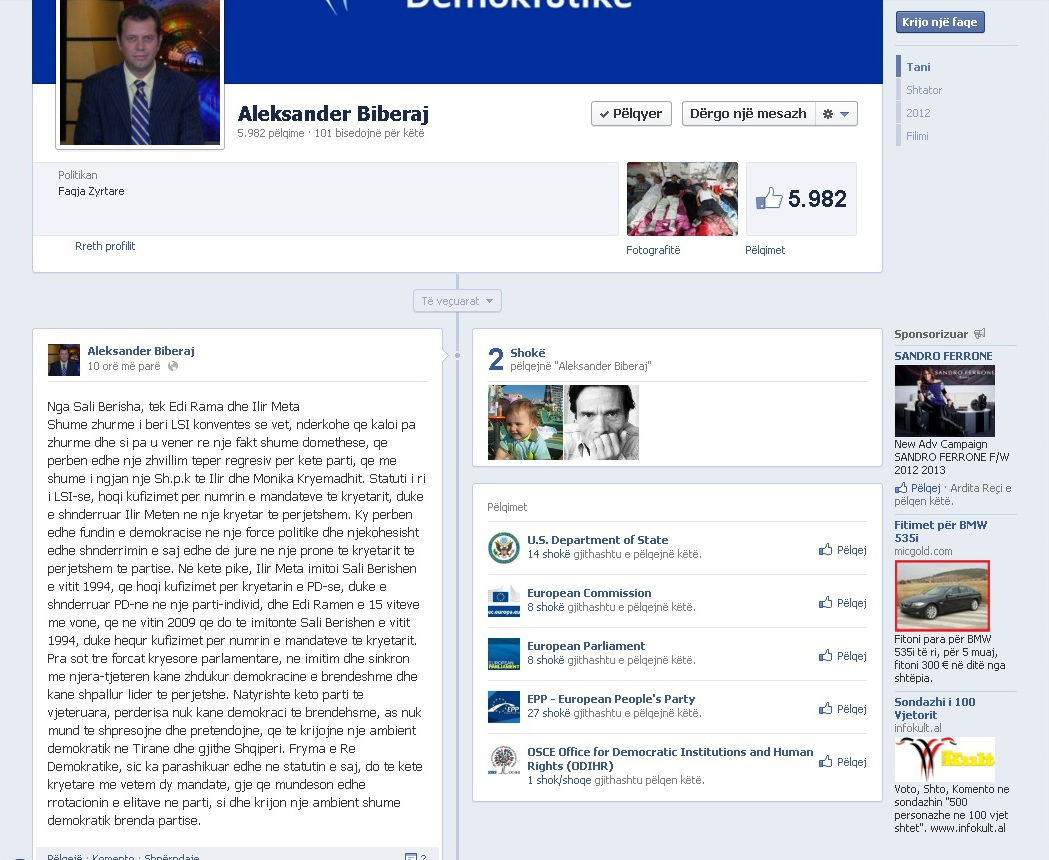Click the Krijo një faqe button

(940, 22)
